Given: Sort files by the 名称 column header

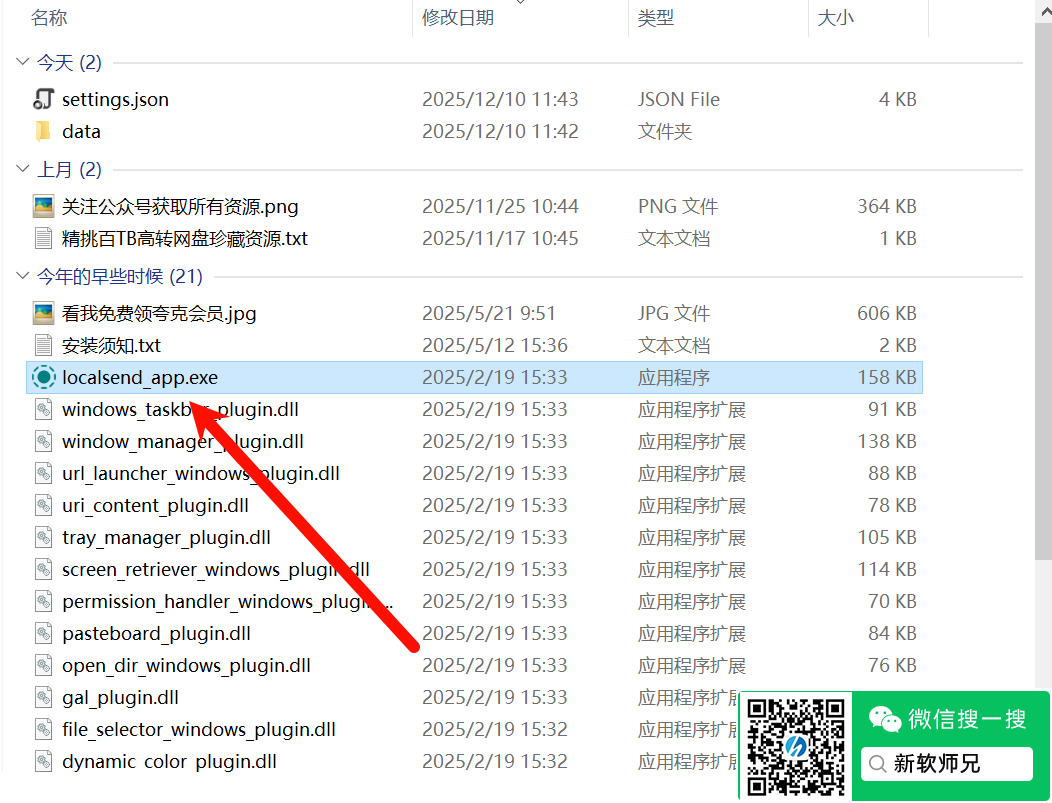Looking at the screenshot, I should [x=49, y=17].
